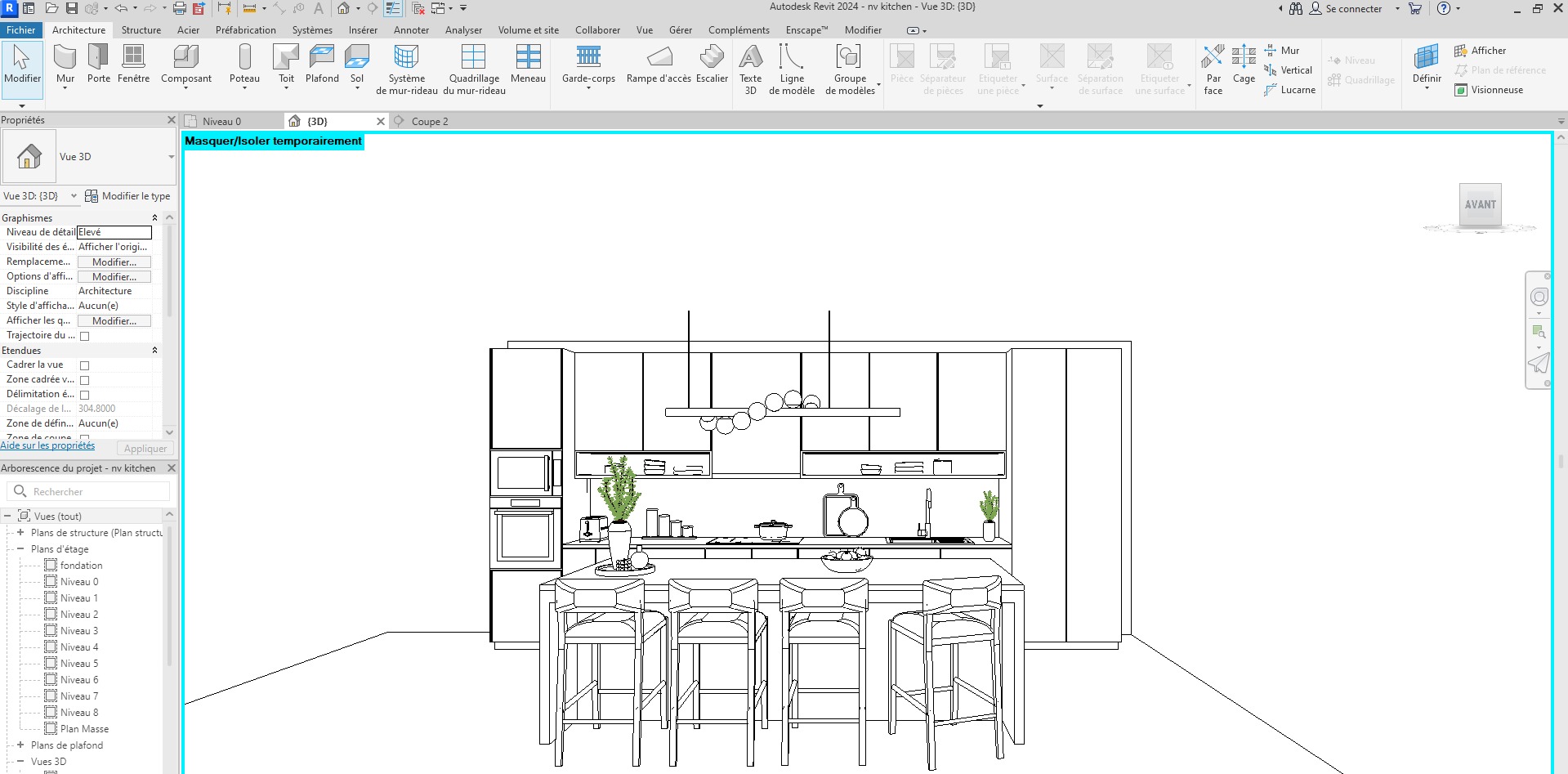Image resolution: width=1568 pixels, height=774 pixels.
Task: Click the Cage shaft tool
Action: [x=1244, y=65]
